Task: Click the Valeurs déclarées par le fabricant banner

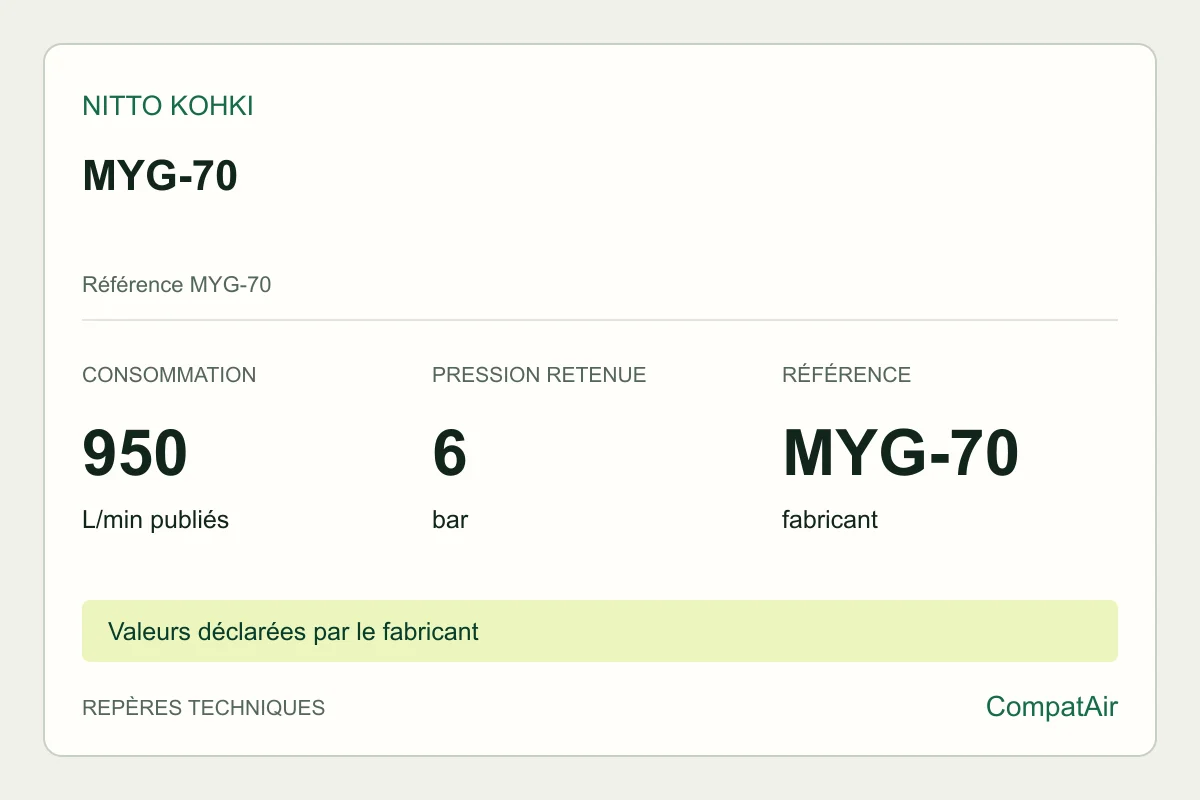Action: coord(293,632)
